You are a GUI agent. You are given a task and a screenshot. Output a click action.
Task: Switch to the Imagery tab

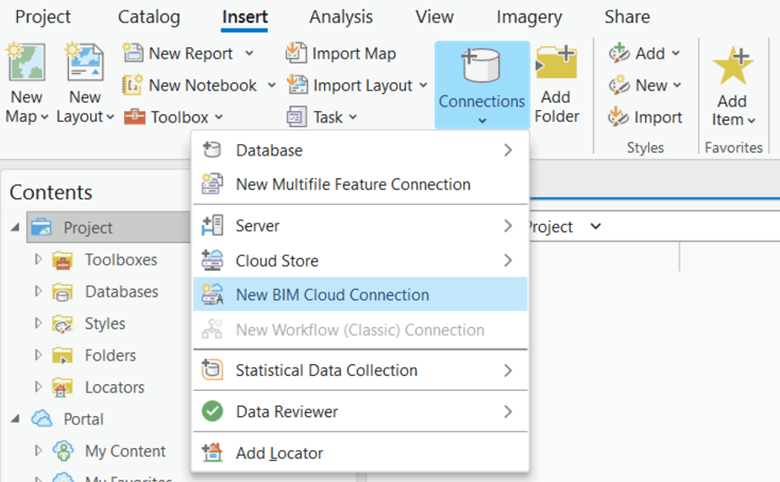(529, 17)
